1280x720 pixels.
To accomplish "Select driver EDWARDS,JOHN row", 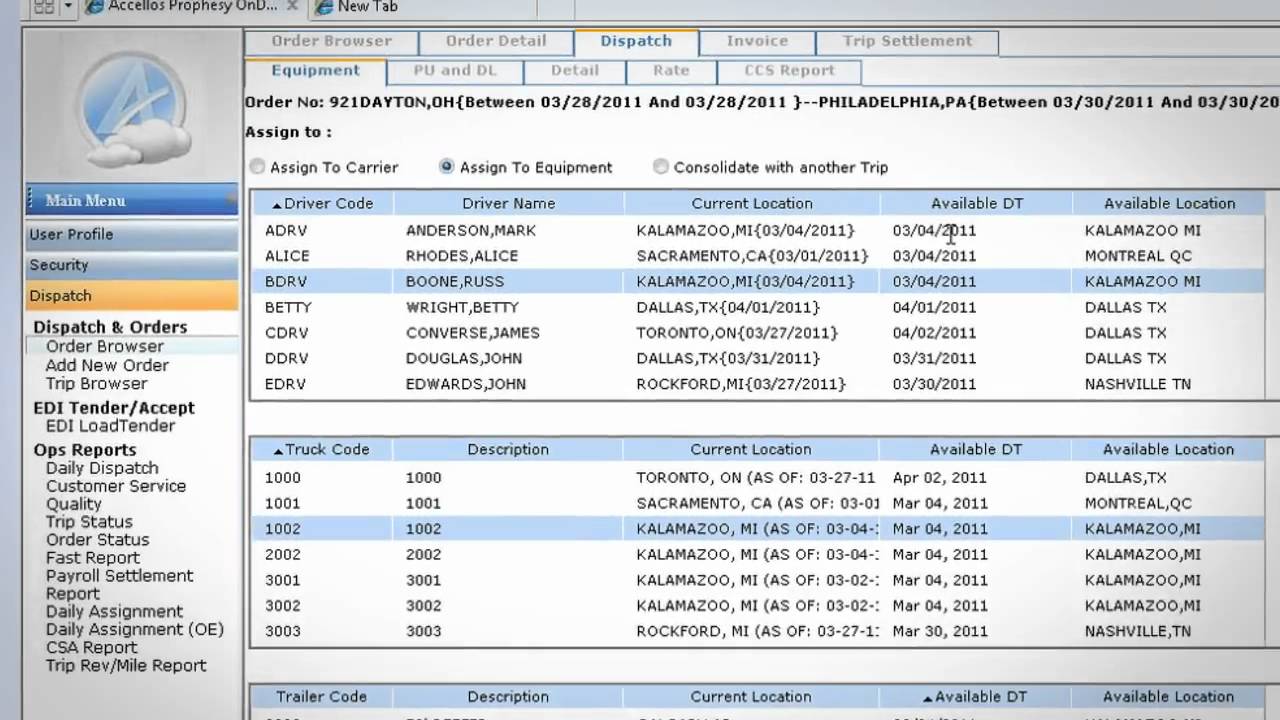I will point(758,384).
